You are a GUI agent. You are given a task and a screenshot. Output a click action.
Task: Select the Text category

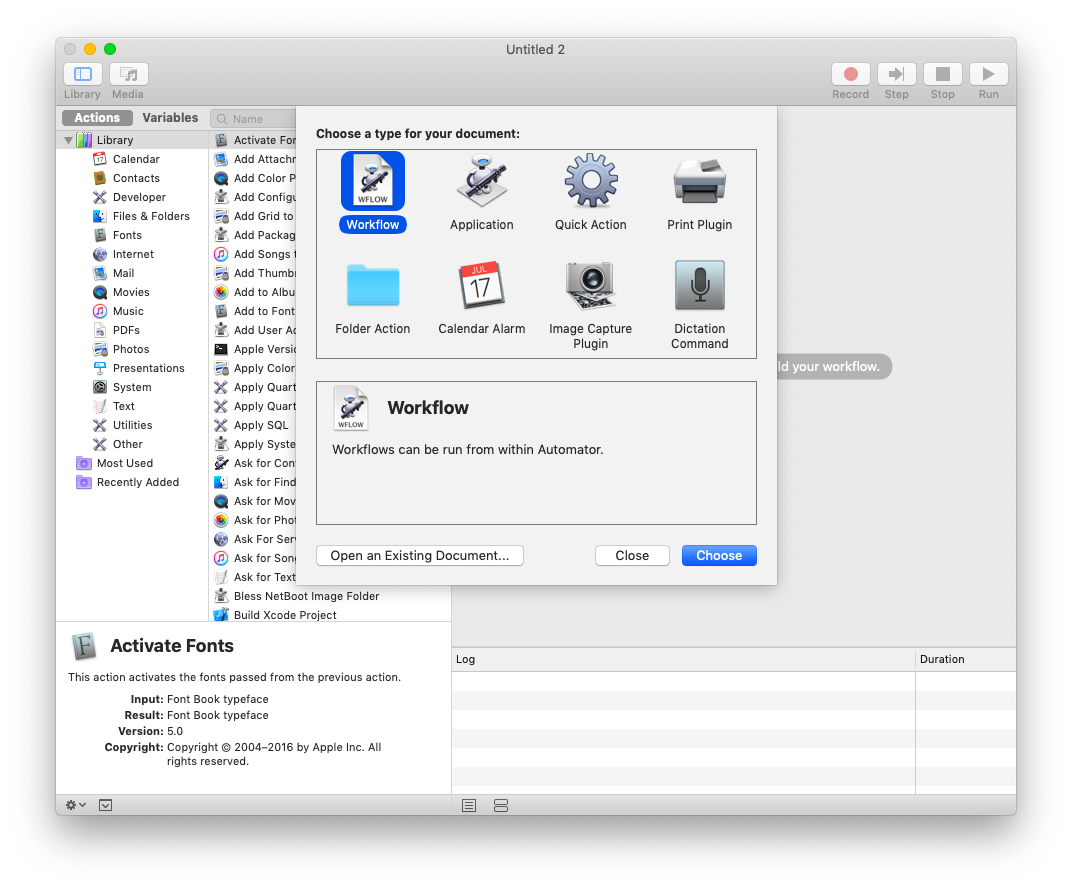tap(123, 406)
